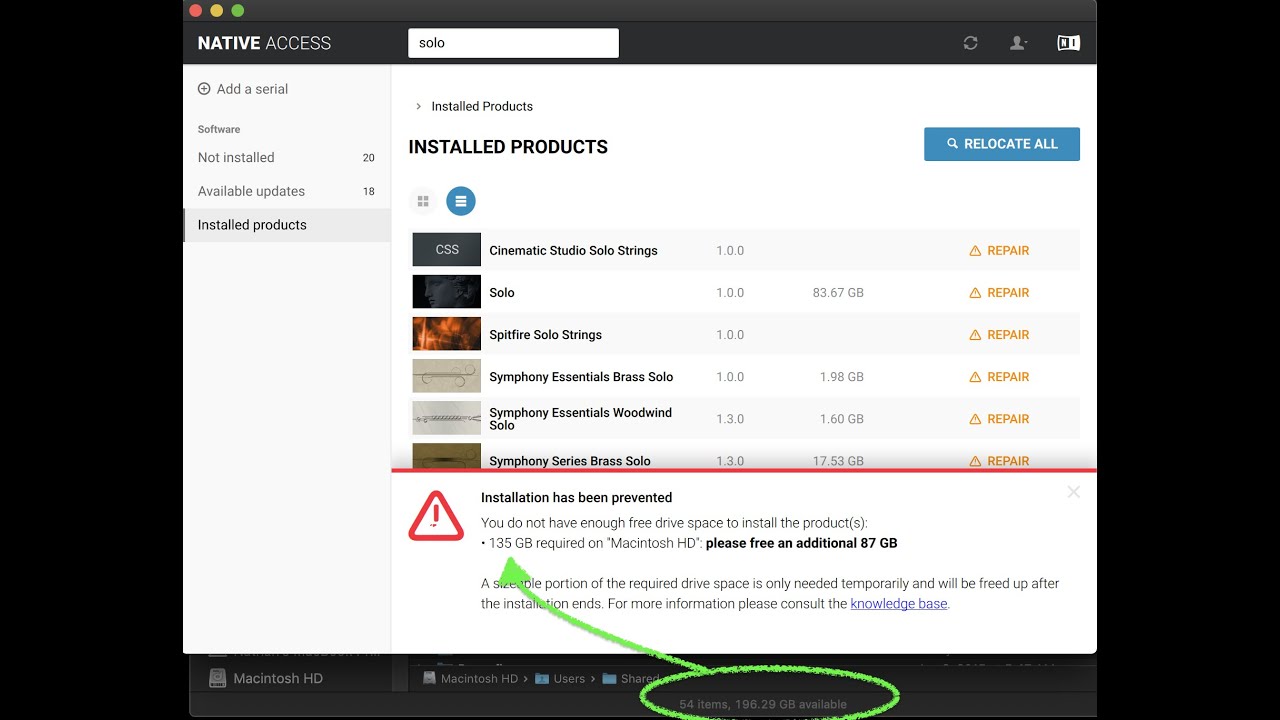This screenshot has height=720, width=1280.
Task: Open the knowledge base link
Action: pos(898,604)
